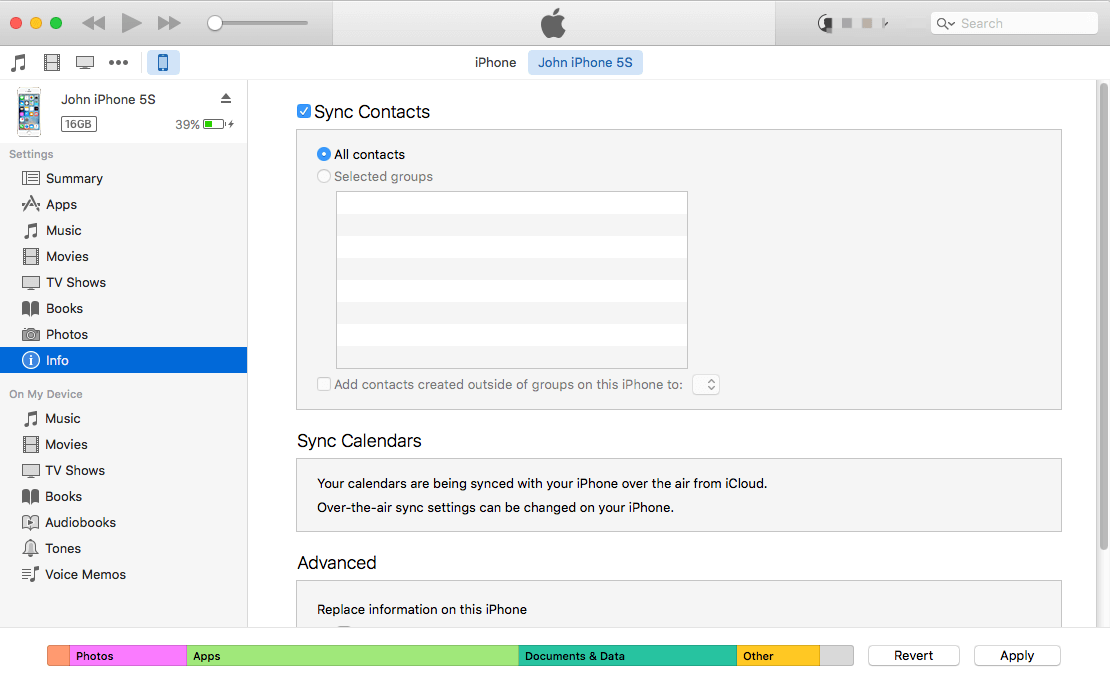Open the contact group destination popup
Viewport: 1110px width, 680px height.
(706, 384)
